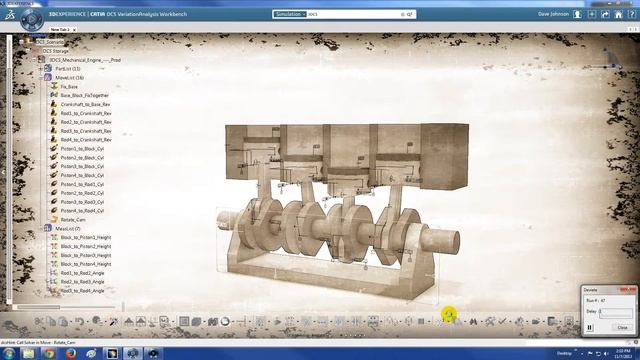Screen dimensions: 640x360
Task: Click the Delay input field
Action: point(616,312)
